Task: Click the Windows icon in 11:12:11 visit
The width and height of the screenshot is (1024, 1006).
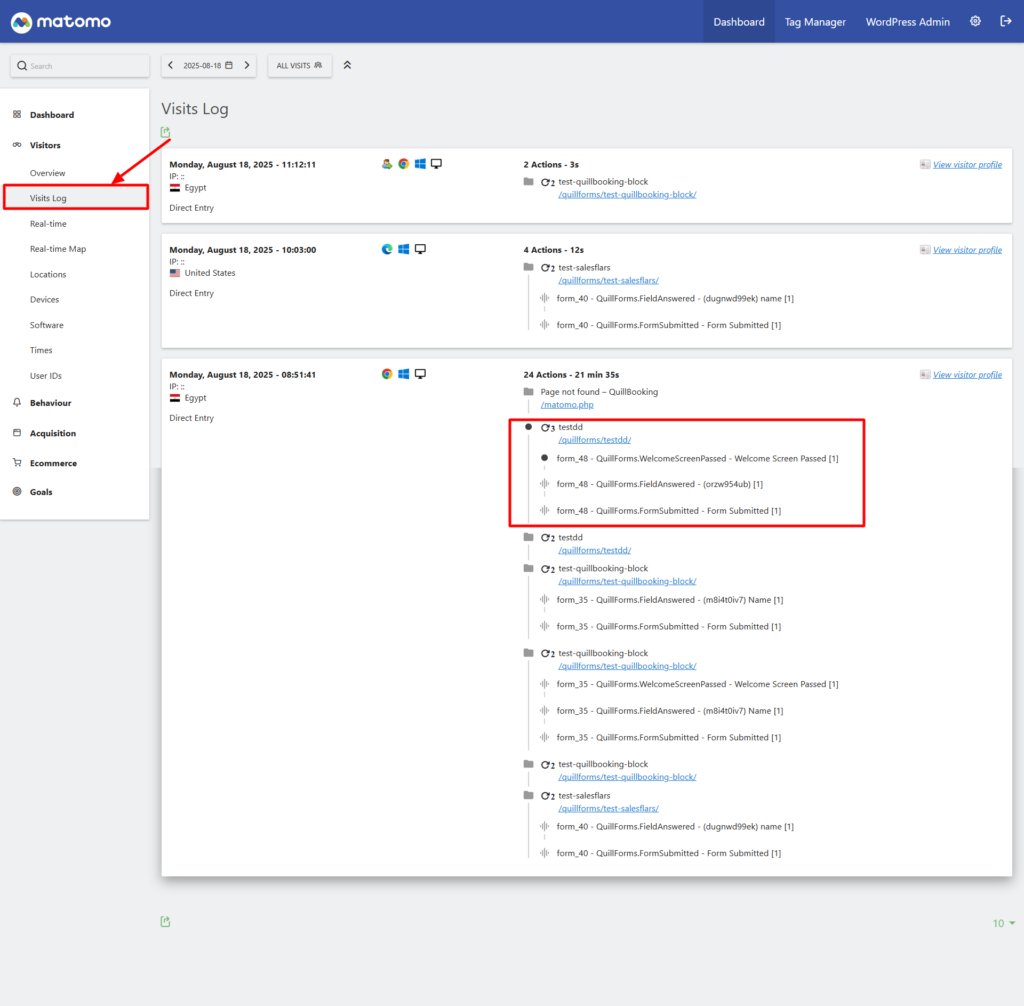Action: 420,164
